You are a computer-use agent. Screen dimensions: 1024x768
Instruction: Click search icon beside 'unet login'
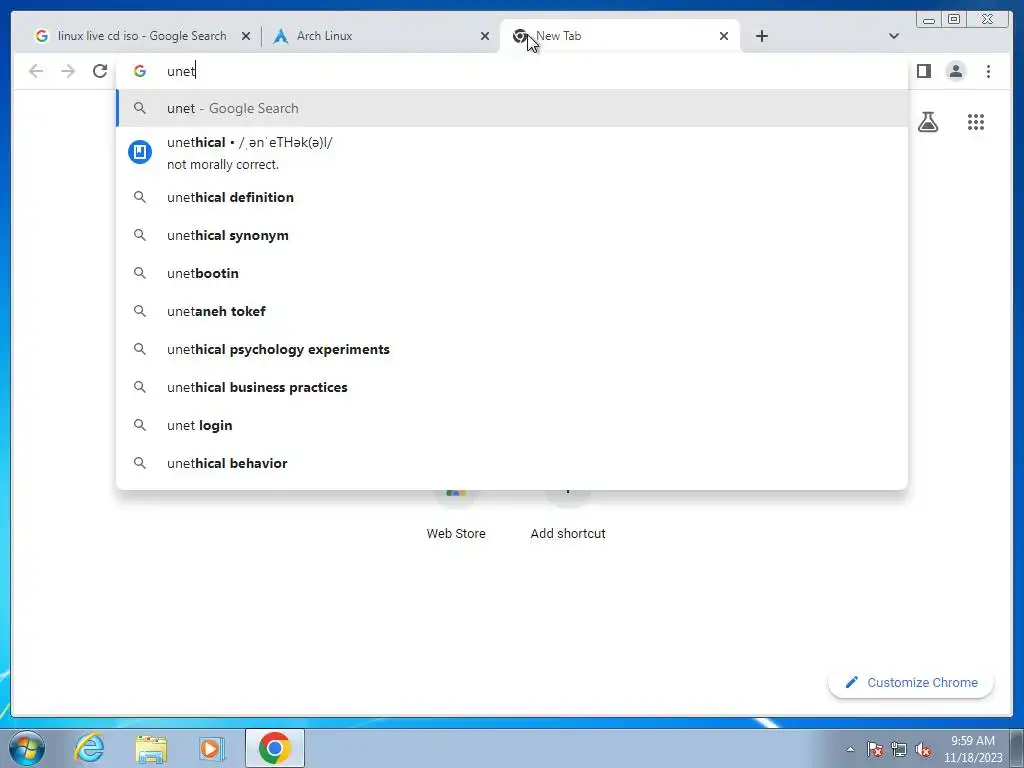coord(140,425)
